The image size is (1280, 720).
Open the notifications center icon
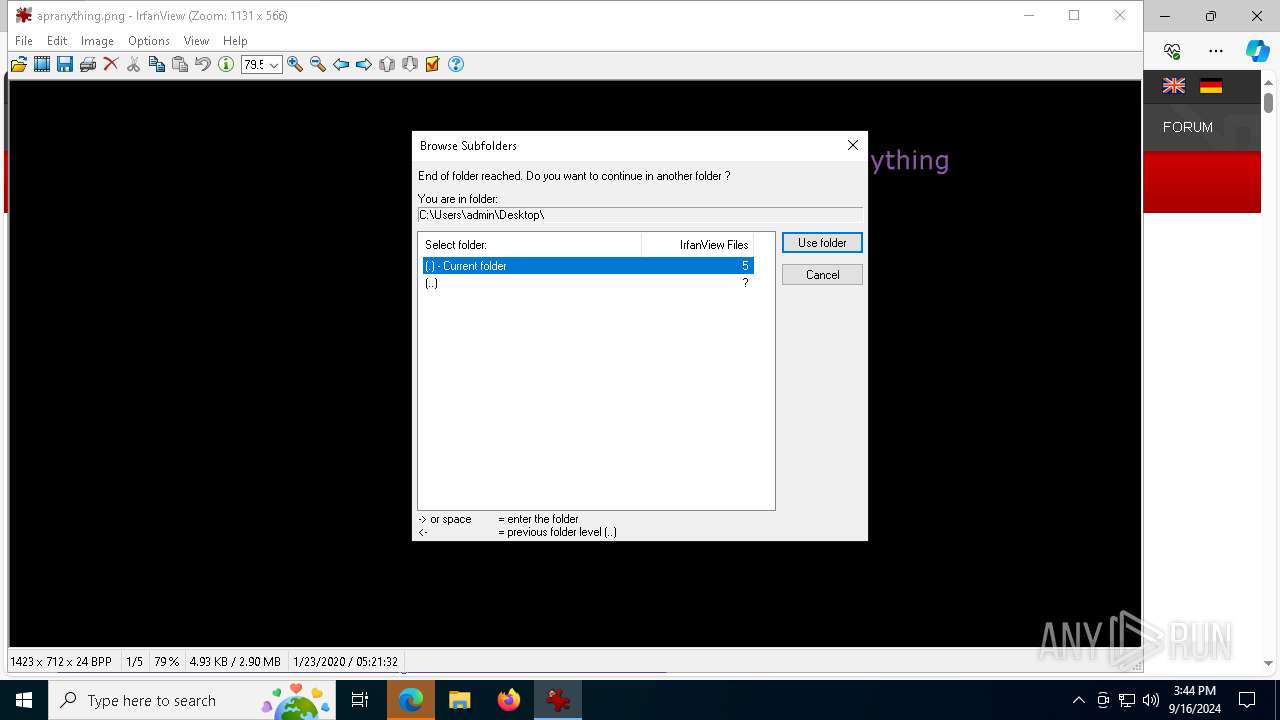1247,700
